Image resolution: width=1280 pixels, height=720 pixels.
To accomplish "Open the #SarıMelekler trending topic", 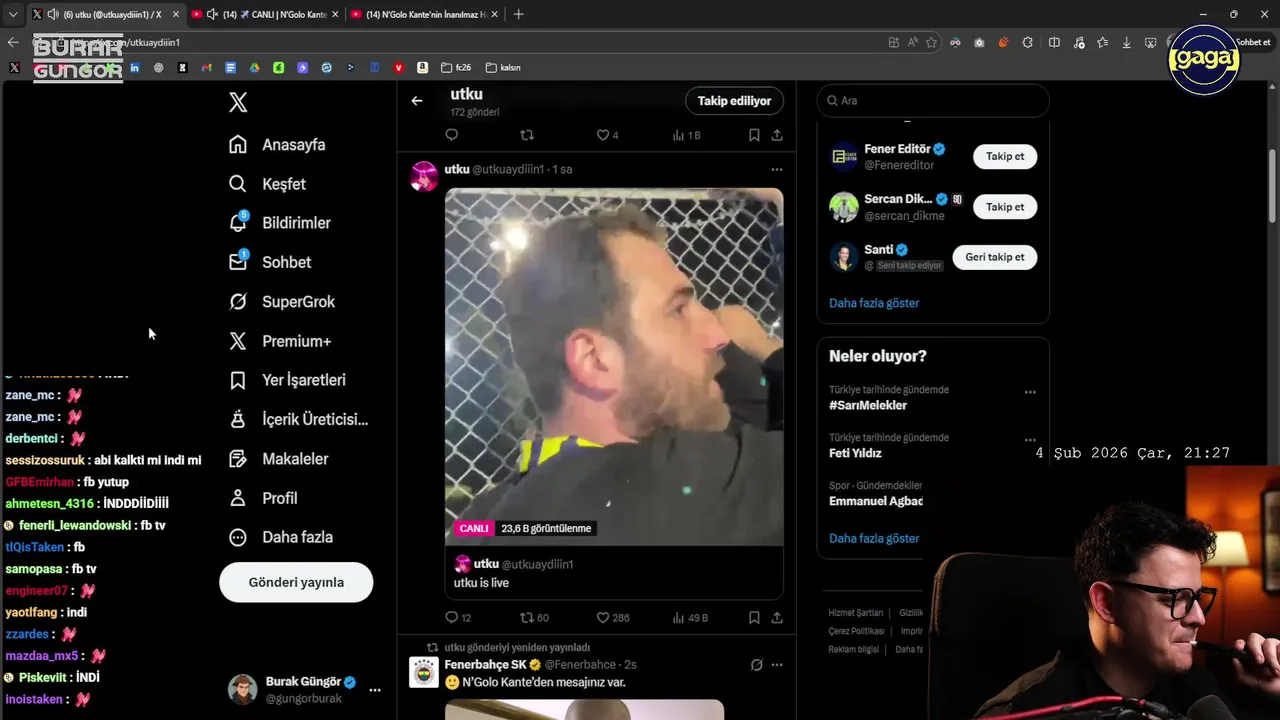I will (868, 405).
